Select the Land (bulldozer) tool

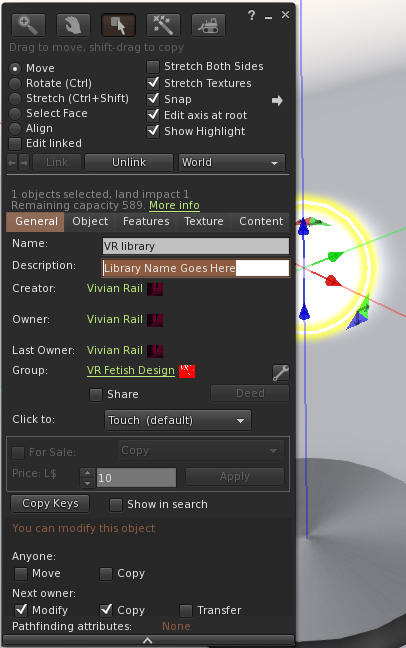[x=208, y=25]
